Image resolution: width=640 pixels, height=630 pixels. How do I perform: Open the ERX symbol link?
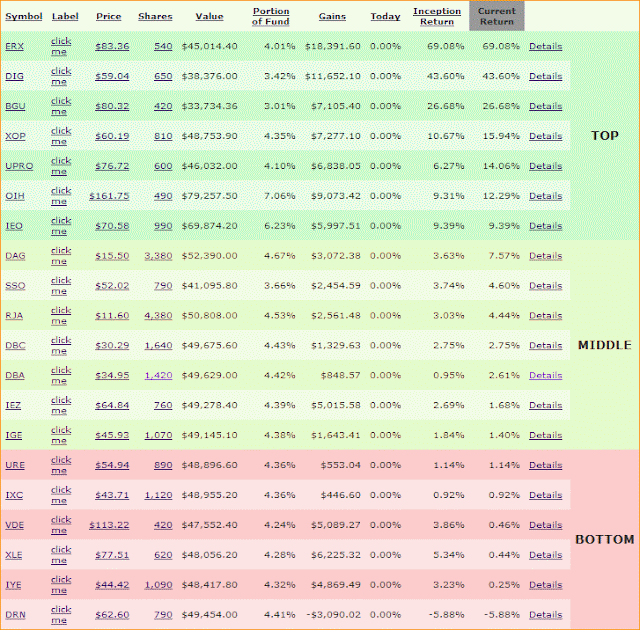pos(14,46)
